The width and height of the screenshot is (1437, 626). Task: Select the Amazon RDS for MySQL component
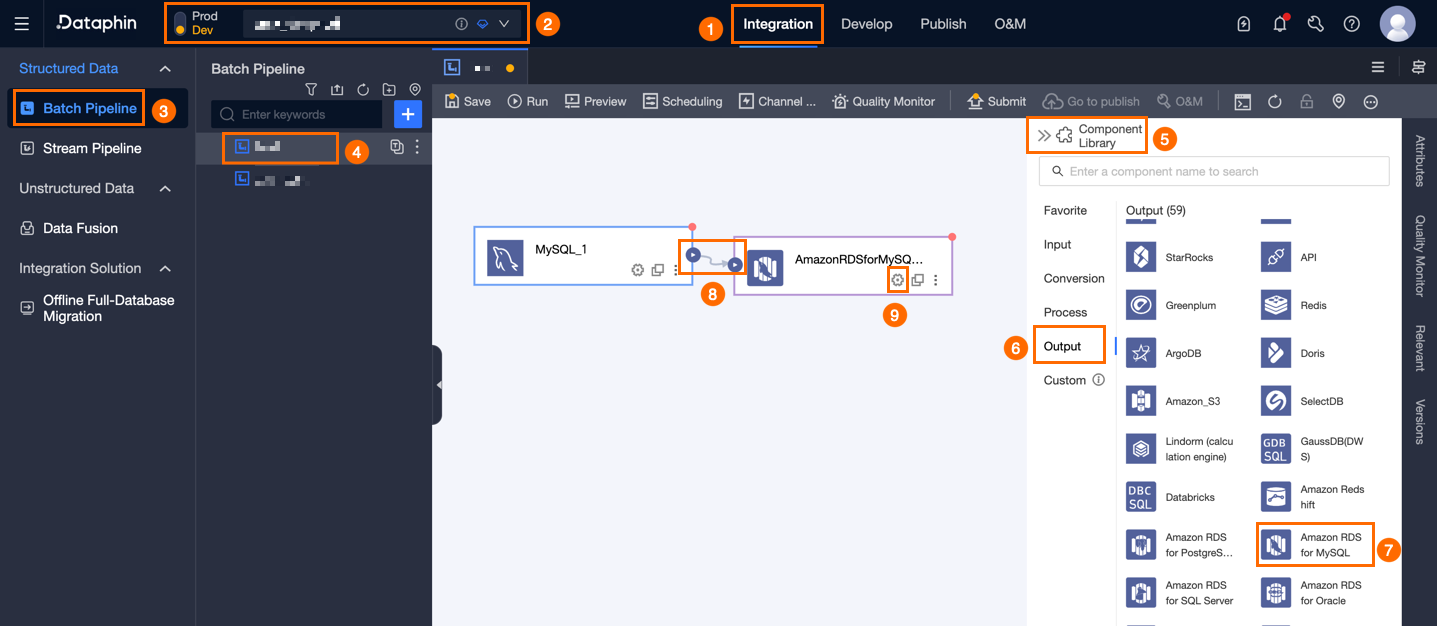click(1314, 544)
